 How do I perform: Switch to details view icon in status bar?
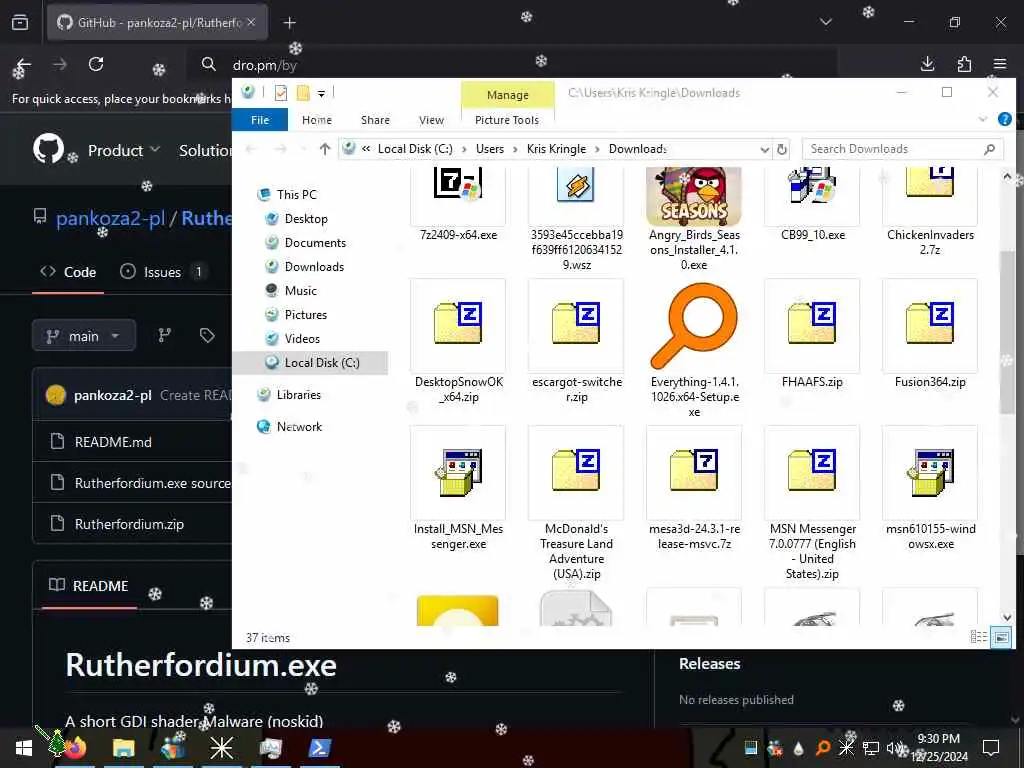(978, 637)
